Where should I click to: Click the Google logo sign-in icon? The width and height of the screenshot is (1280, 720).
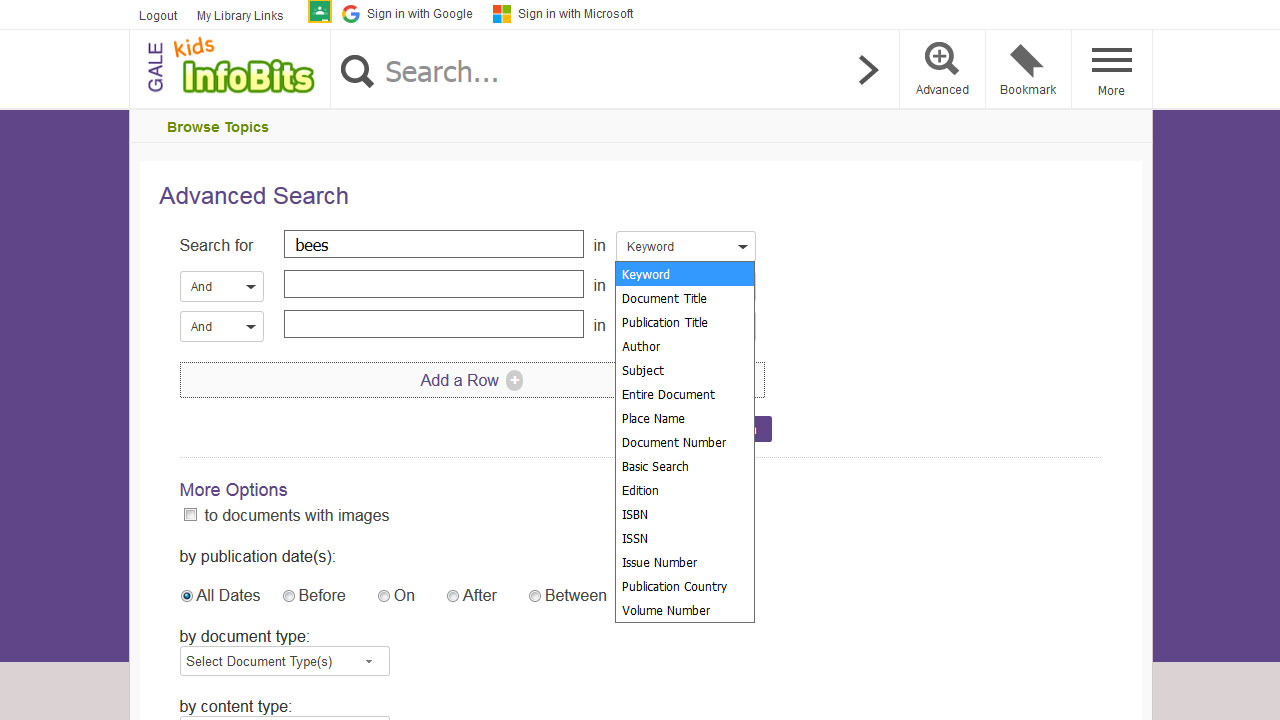351,14
